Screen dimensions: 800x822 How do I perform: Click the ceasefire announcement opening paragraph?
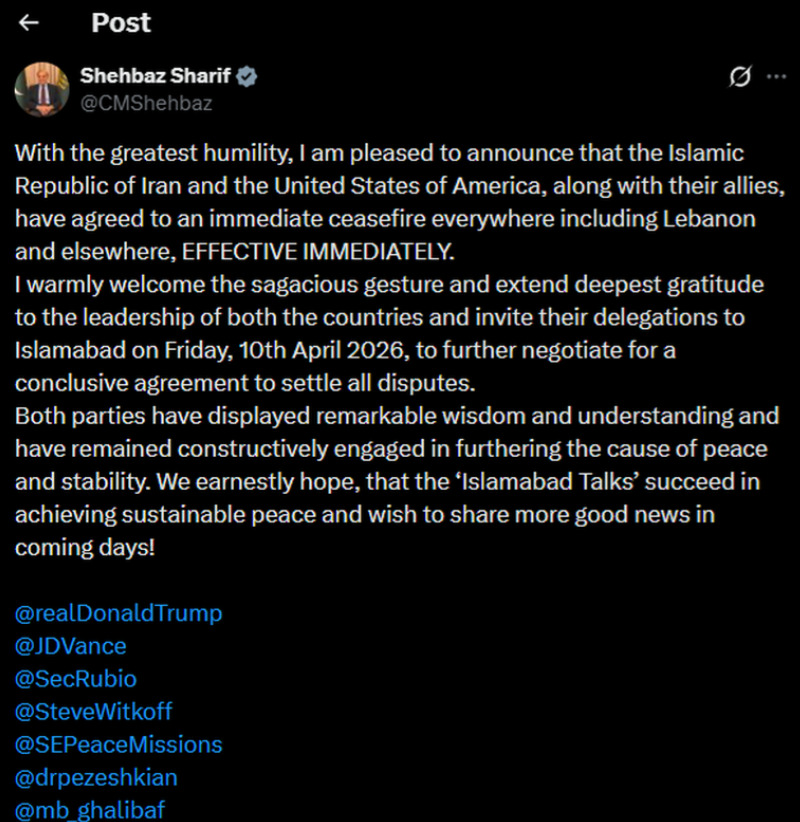click(380, 186)
